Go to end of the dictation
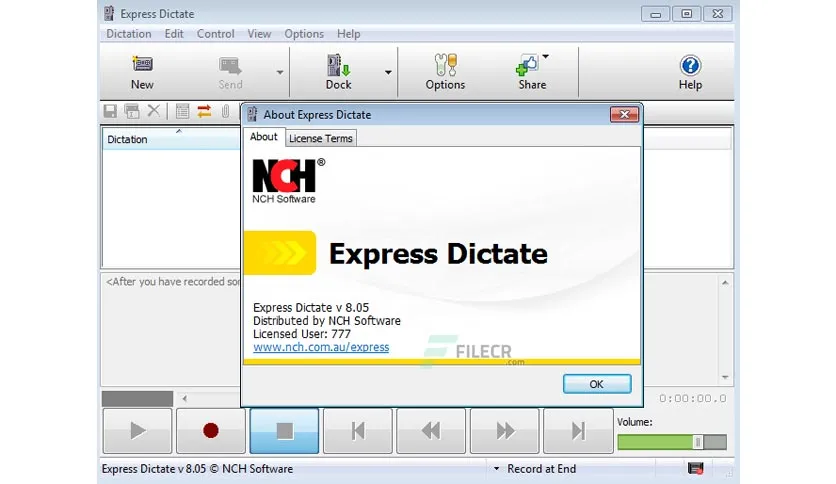 pyautogui.click(x=578, y=431)
